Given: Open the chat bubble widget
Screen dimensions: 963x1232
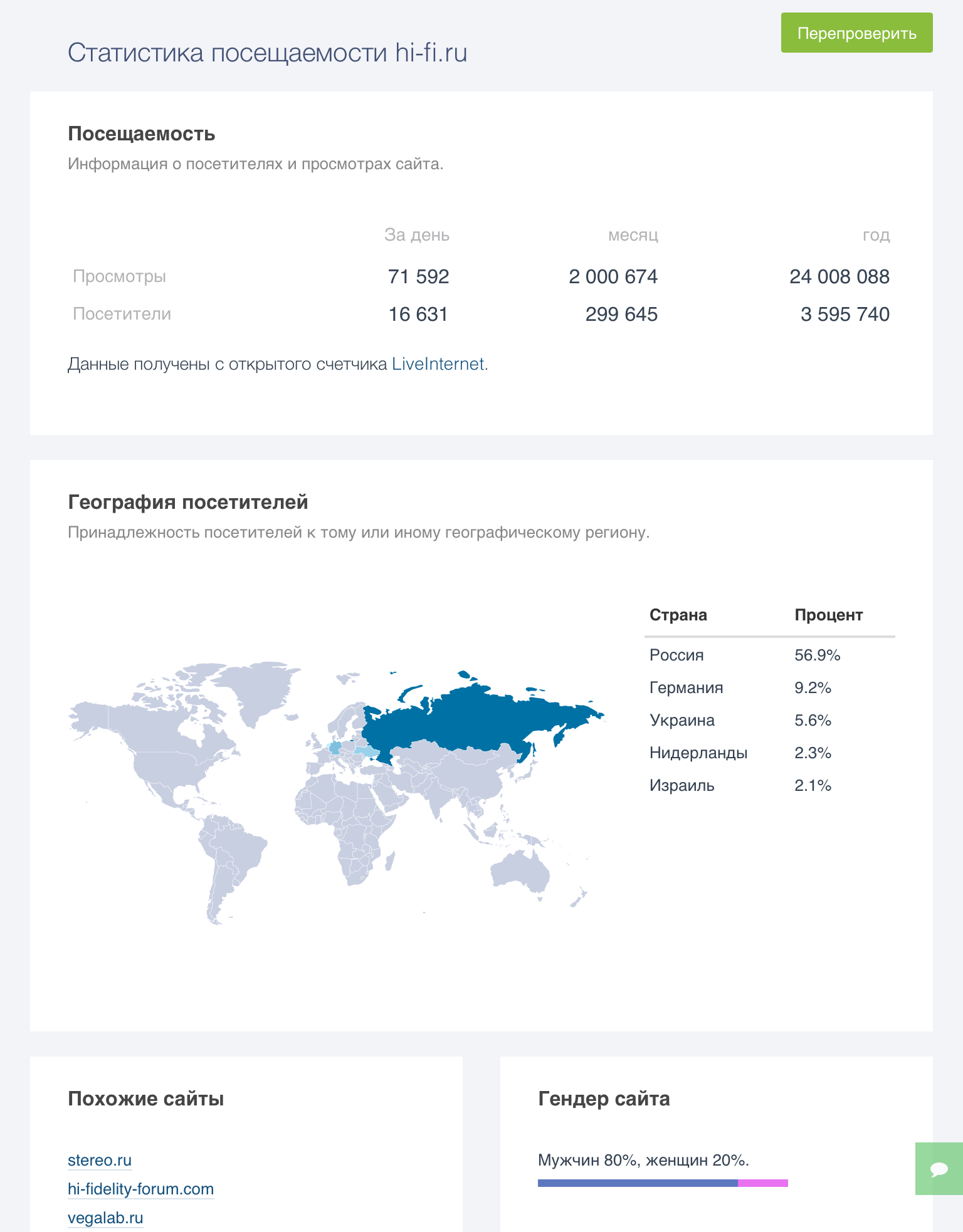Looking at the screenshot, I should (x=939, y=1169).
